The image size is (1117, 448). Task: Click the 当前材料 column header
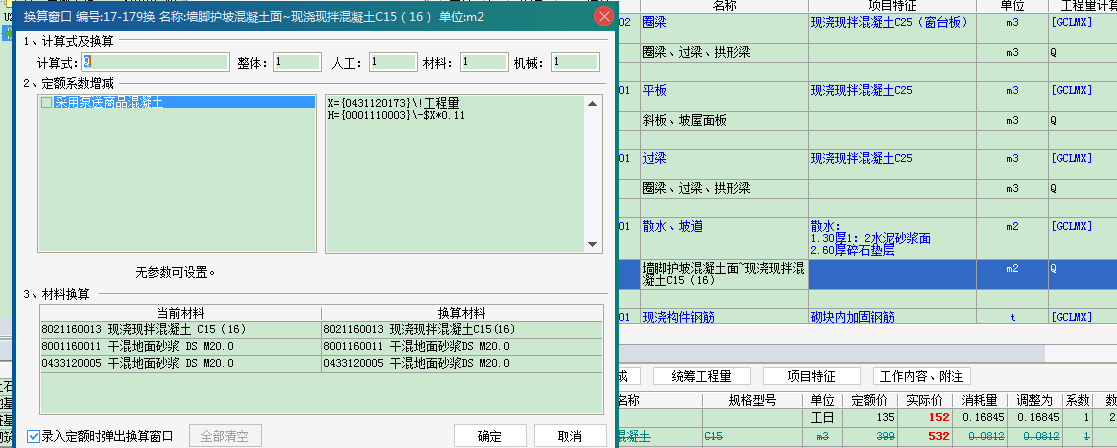click(x=181, y=313)
